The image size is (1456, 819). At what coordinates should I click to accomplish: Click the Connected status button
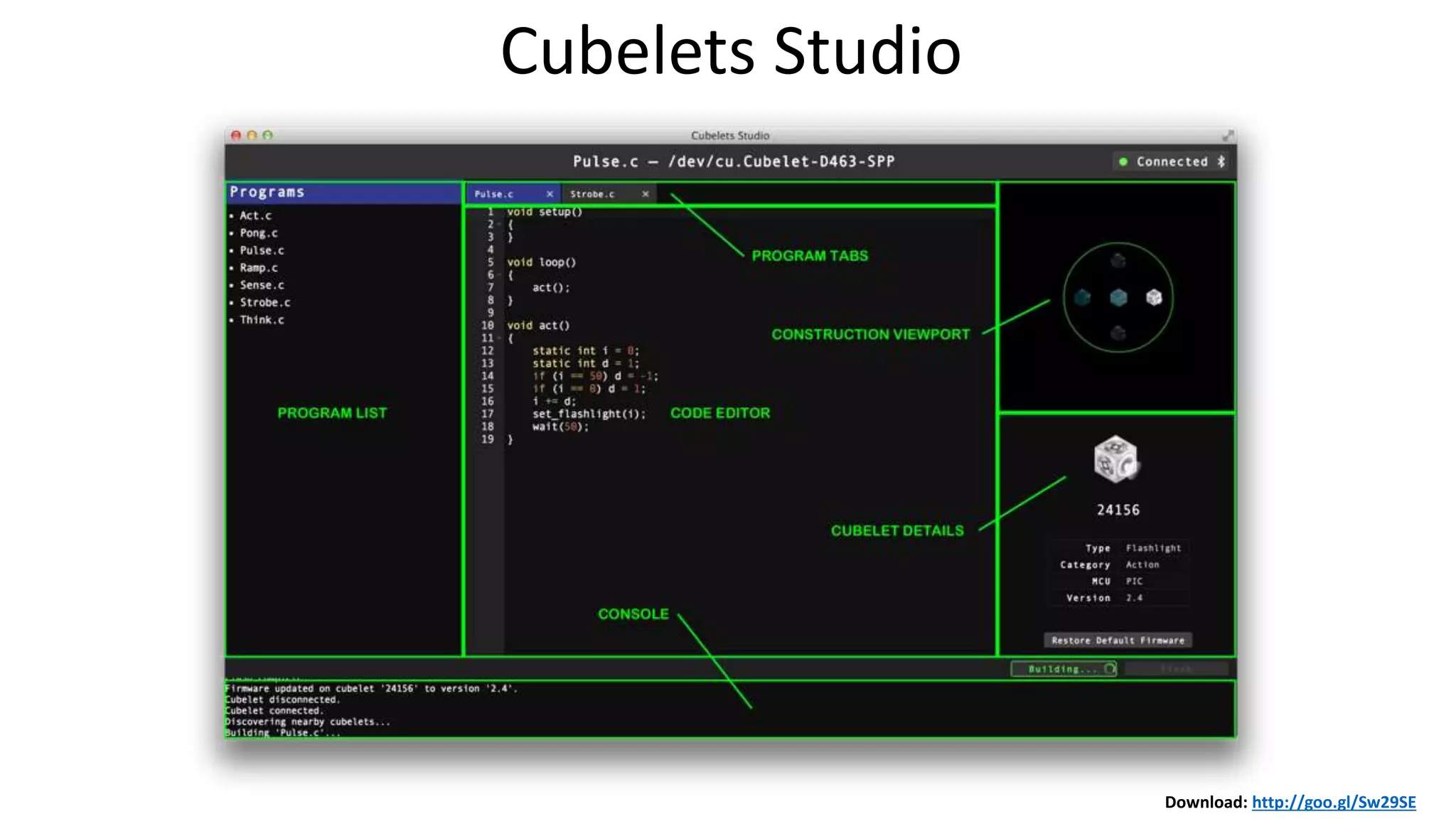[1171, 161]
